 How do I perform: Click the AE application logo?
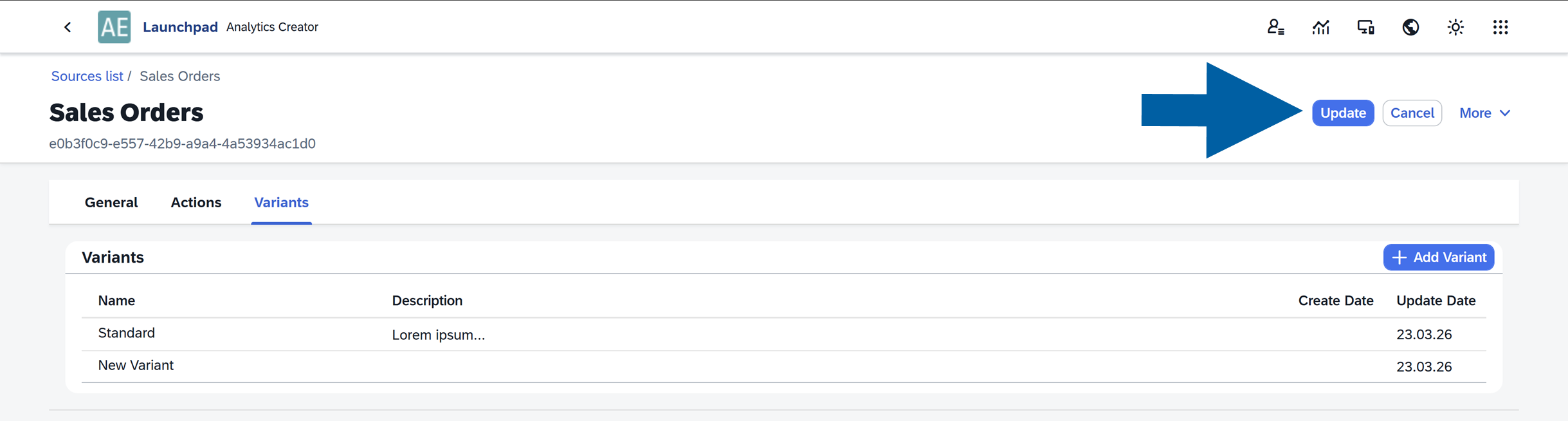(x=114, y=27)
